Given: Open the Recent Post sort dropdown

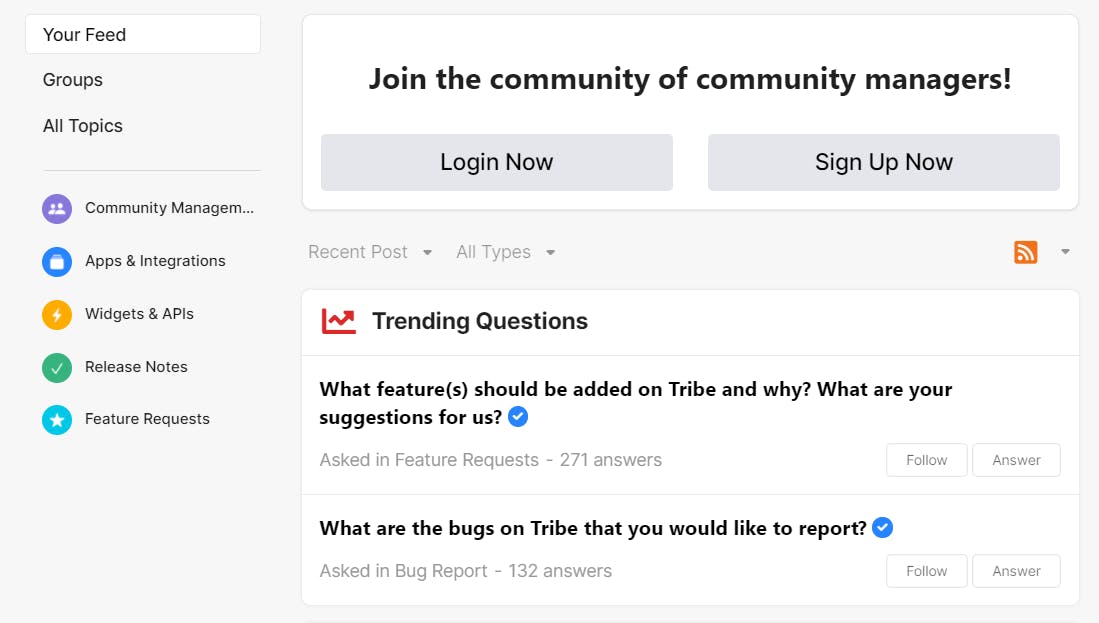Looking at the screenshot, I should (369, 252).
